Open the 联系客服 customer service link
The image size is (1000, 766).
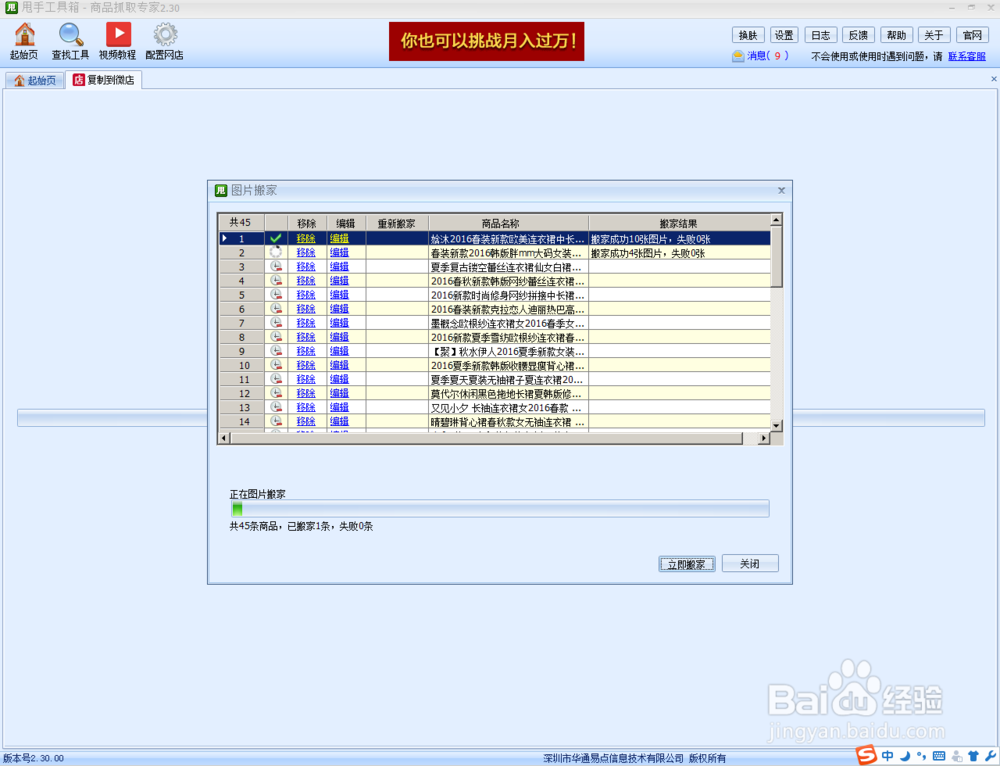pos(966,55)
